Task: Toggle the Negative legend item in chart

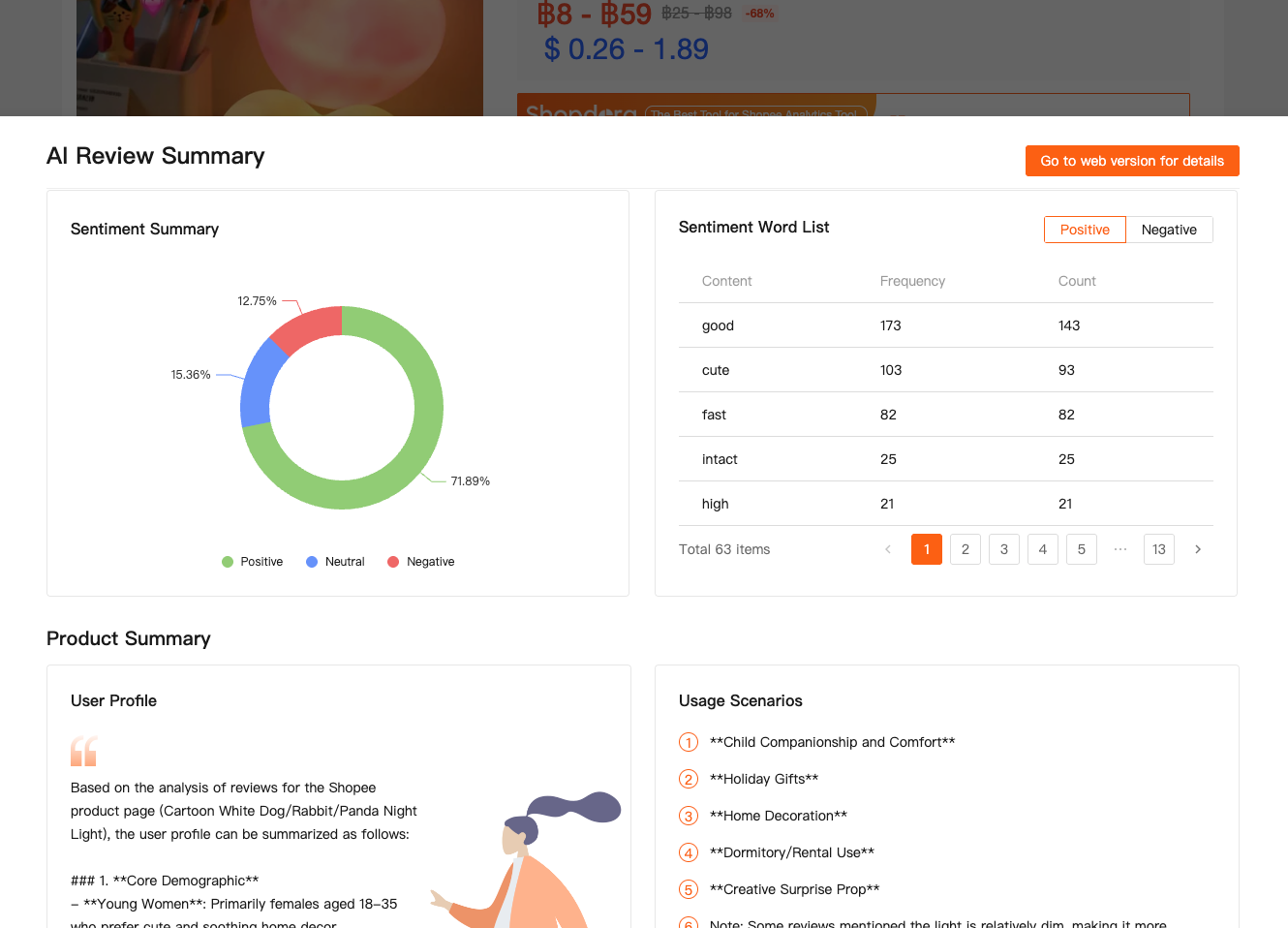Action: pyautogui.click(x=420, y=562)
